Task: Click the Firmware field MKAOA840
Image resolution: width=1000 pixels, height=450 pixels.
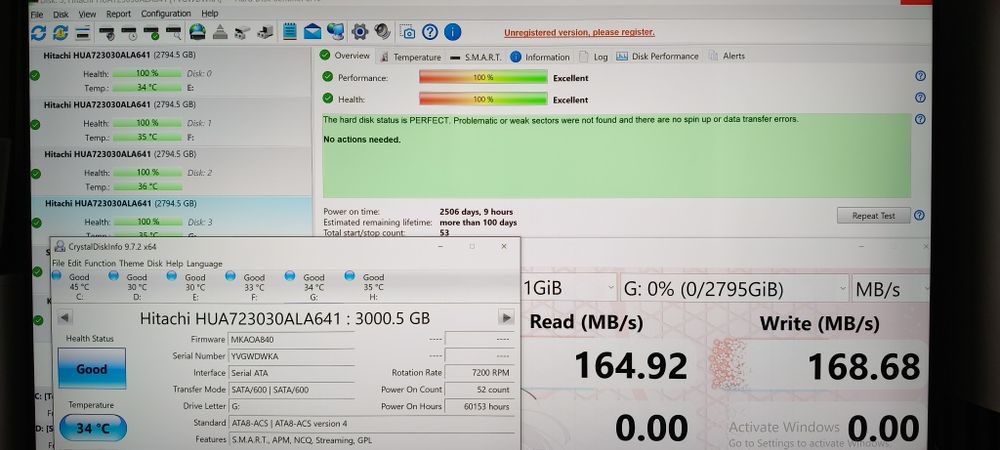Action: coord(291,340)
